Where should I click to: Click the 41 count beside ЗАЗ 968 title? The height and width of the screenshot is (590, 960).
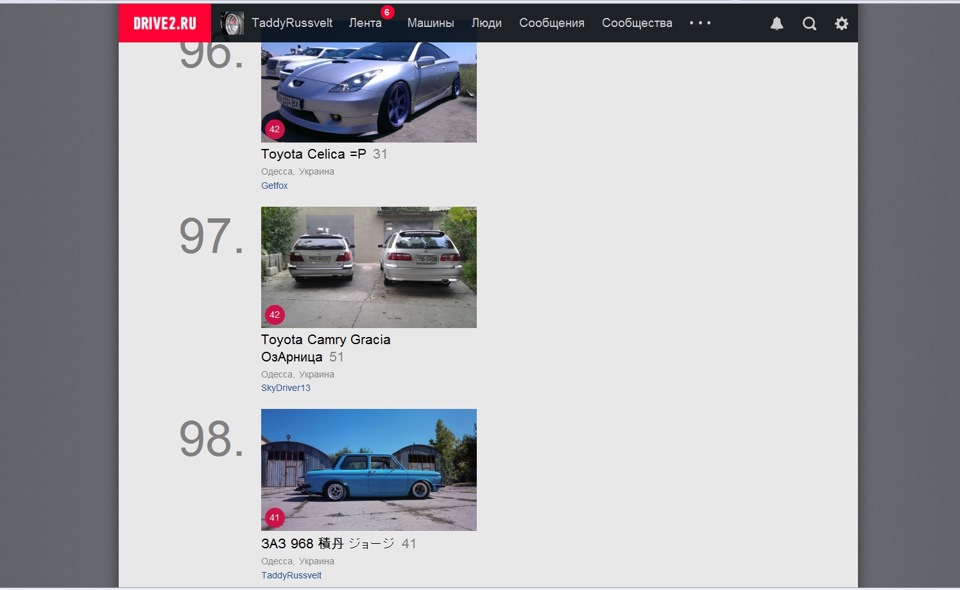(x=409, y=543)
